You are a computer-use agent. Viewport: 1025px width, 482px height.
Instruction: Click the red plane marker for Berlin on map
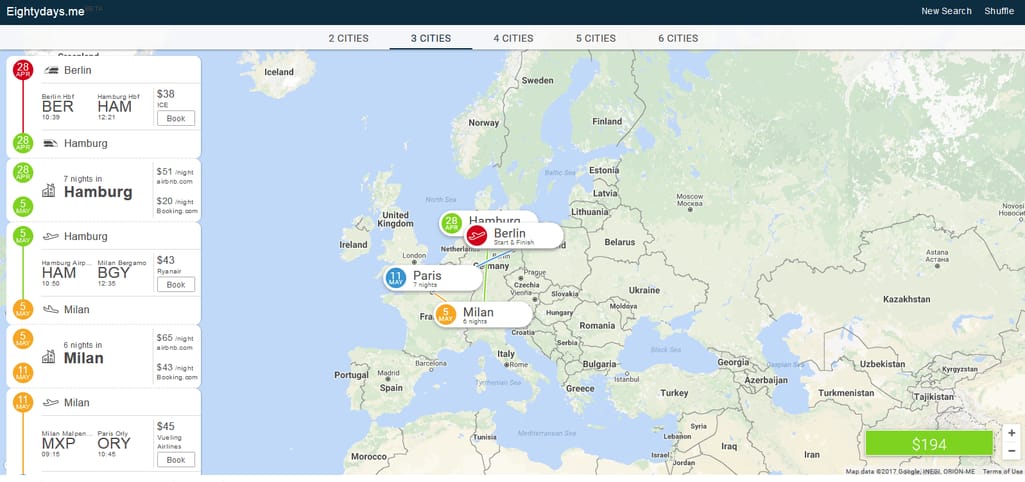pyautogui.click(x=477, y=235)
